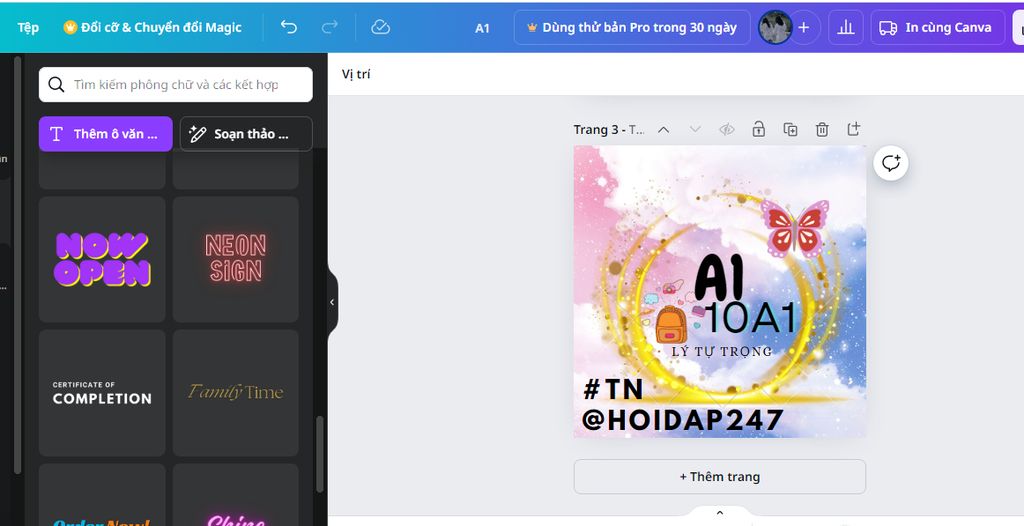Select the LÝ TỰ TRỌNG text

point(722,352)
